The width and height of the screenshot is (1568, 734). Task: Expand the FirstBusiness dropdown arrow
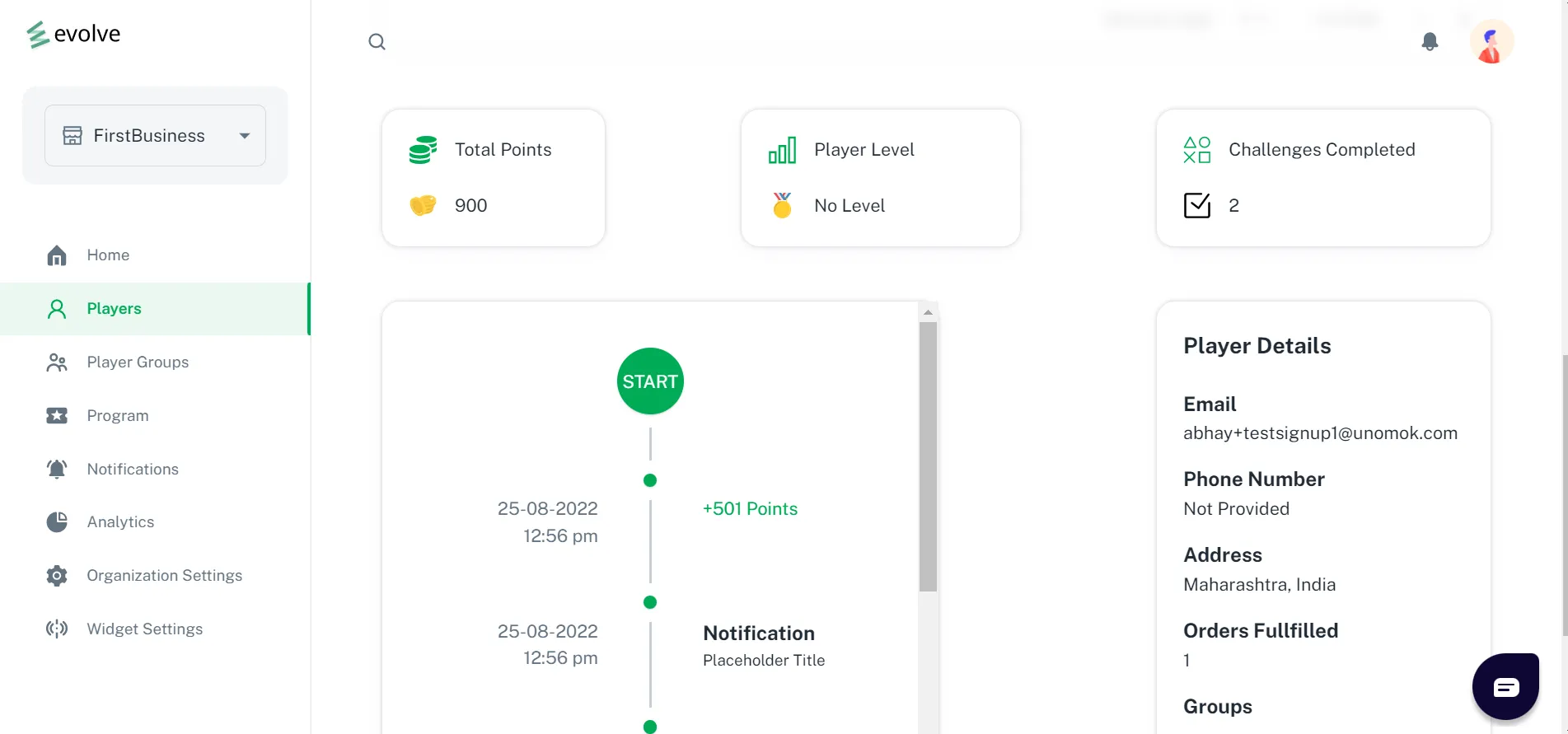click(x=245, y=136)
